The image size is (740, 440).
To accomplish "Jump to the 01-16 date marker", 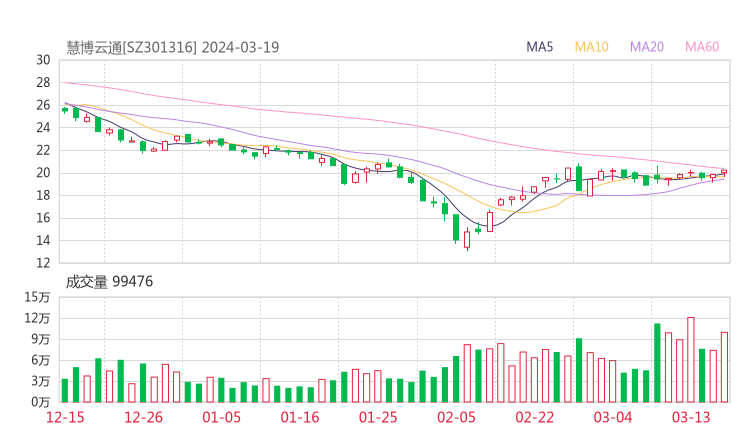I will point(299,417).
